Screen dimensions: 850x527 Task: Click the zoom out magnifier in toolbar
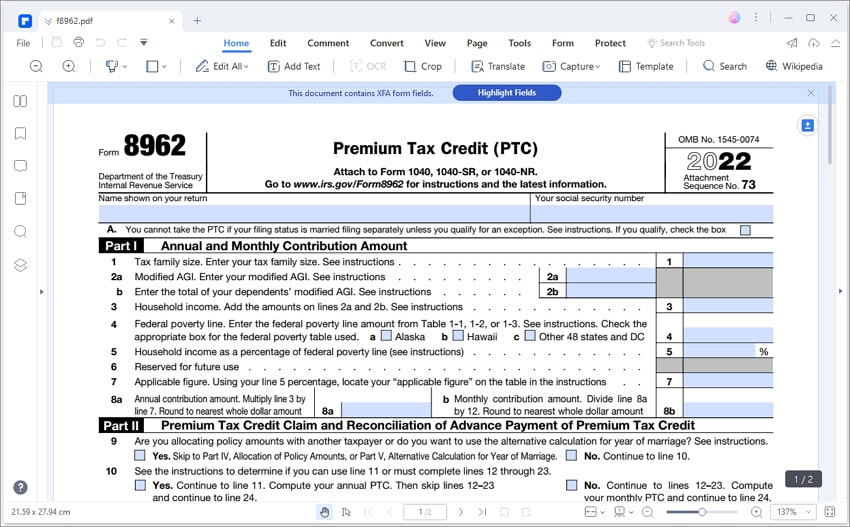click(x=36, y=66)
